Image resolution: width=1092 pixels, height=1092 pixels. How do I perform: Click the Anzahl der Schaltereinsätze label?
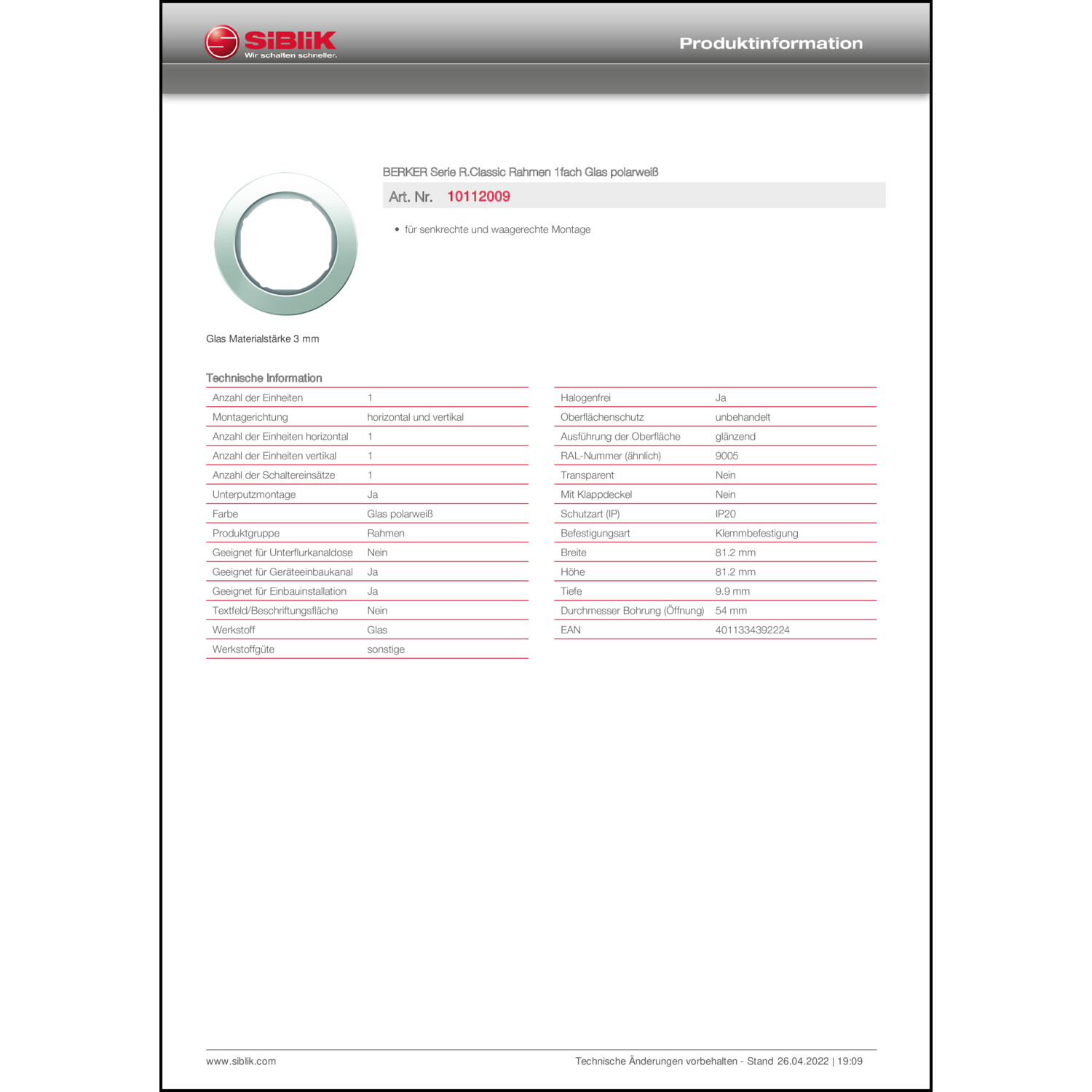click(x=274, y=475)
